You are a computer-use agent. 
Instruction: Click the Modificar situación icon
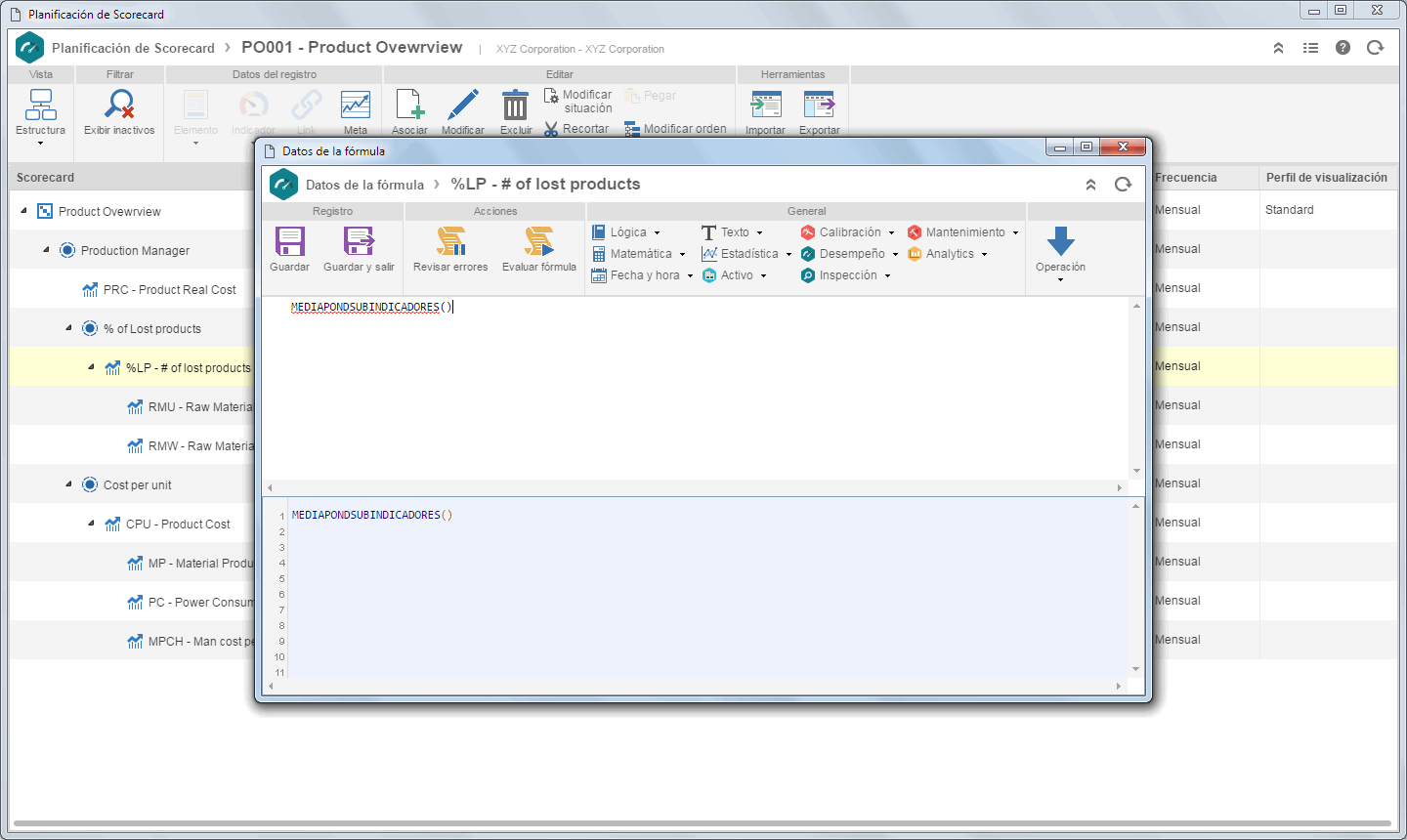coord(551,96)
